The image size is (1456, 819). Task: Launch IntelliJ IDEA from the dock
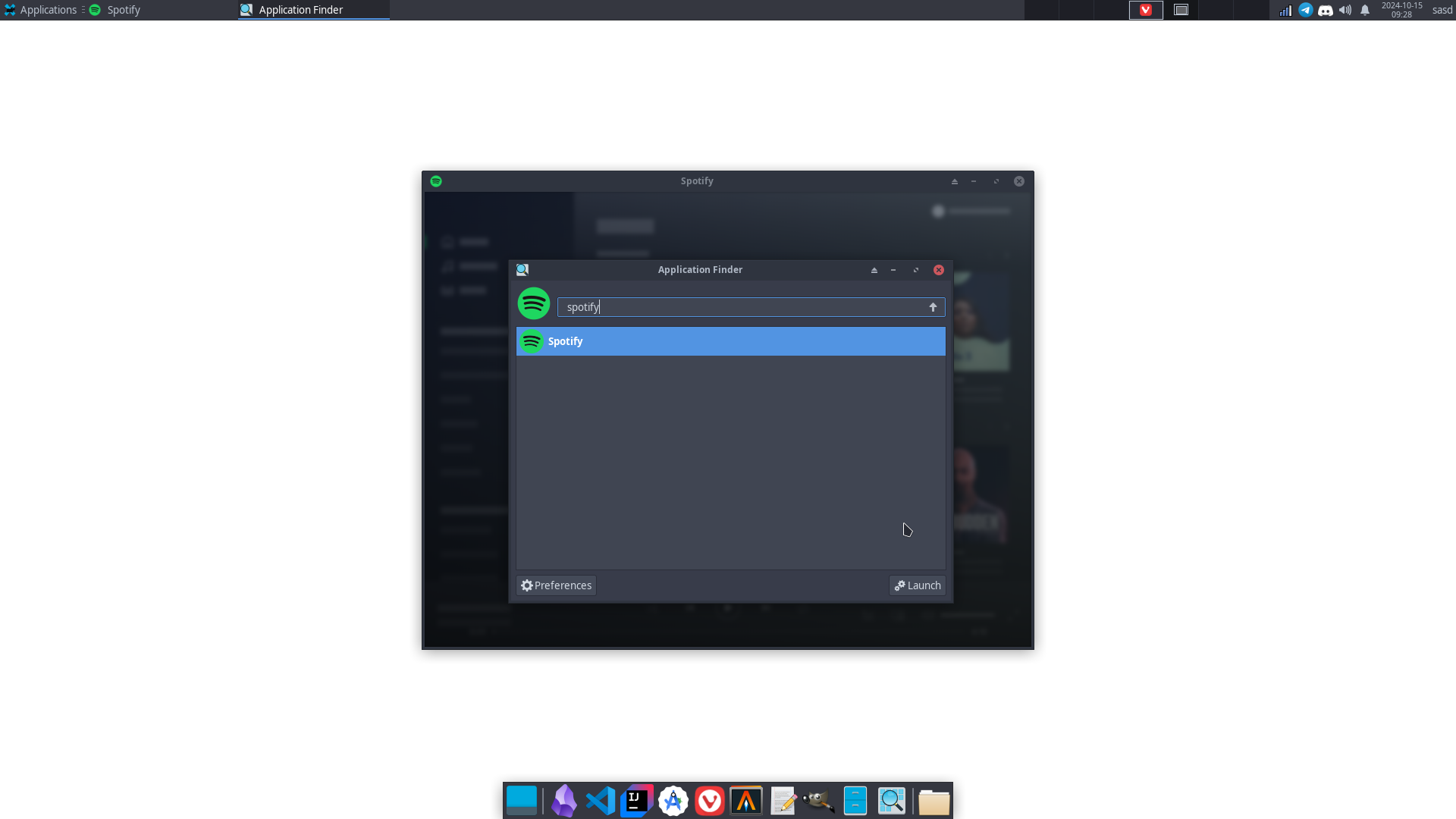[x=637, y=801]
